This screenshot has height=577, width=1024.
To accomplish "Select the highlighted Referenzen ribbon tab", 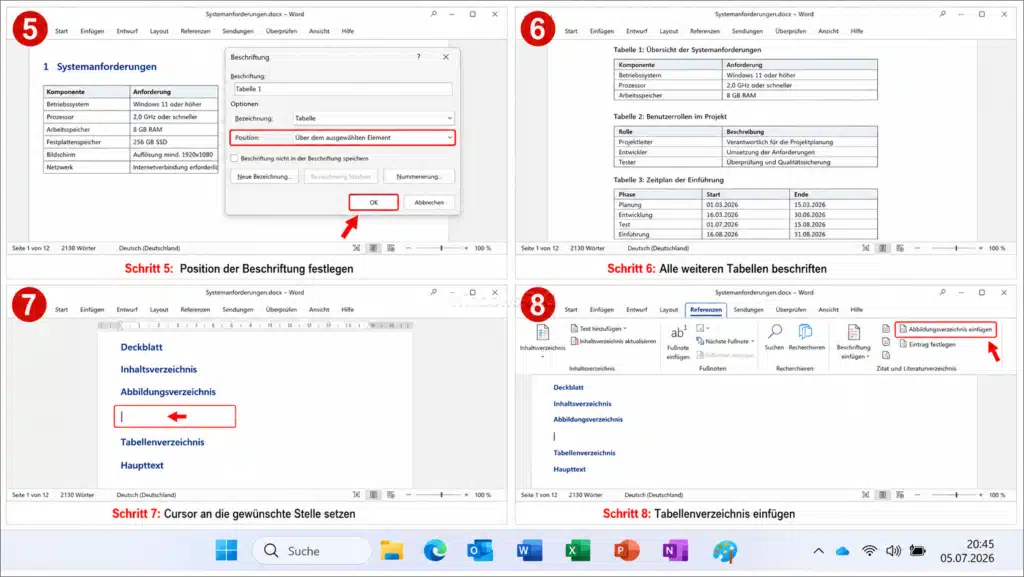I will click(x=706, y=309).
